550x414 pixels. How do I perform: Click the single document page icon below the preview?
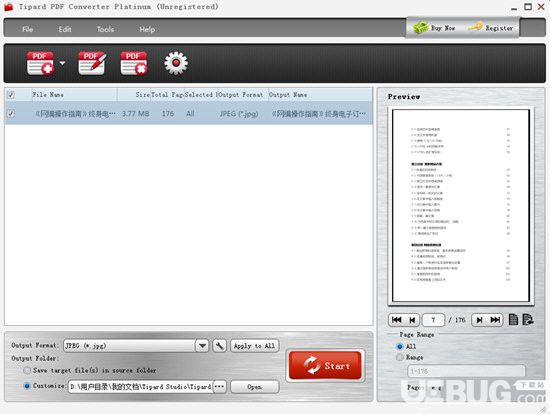[513, 320]
